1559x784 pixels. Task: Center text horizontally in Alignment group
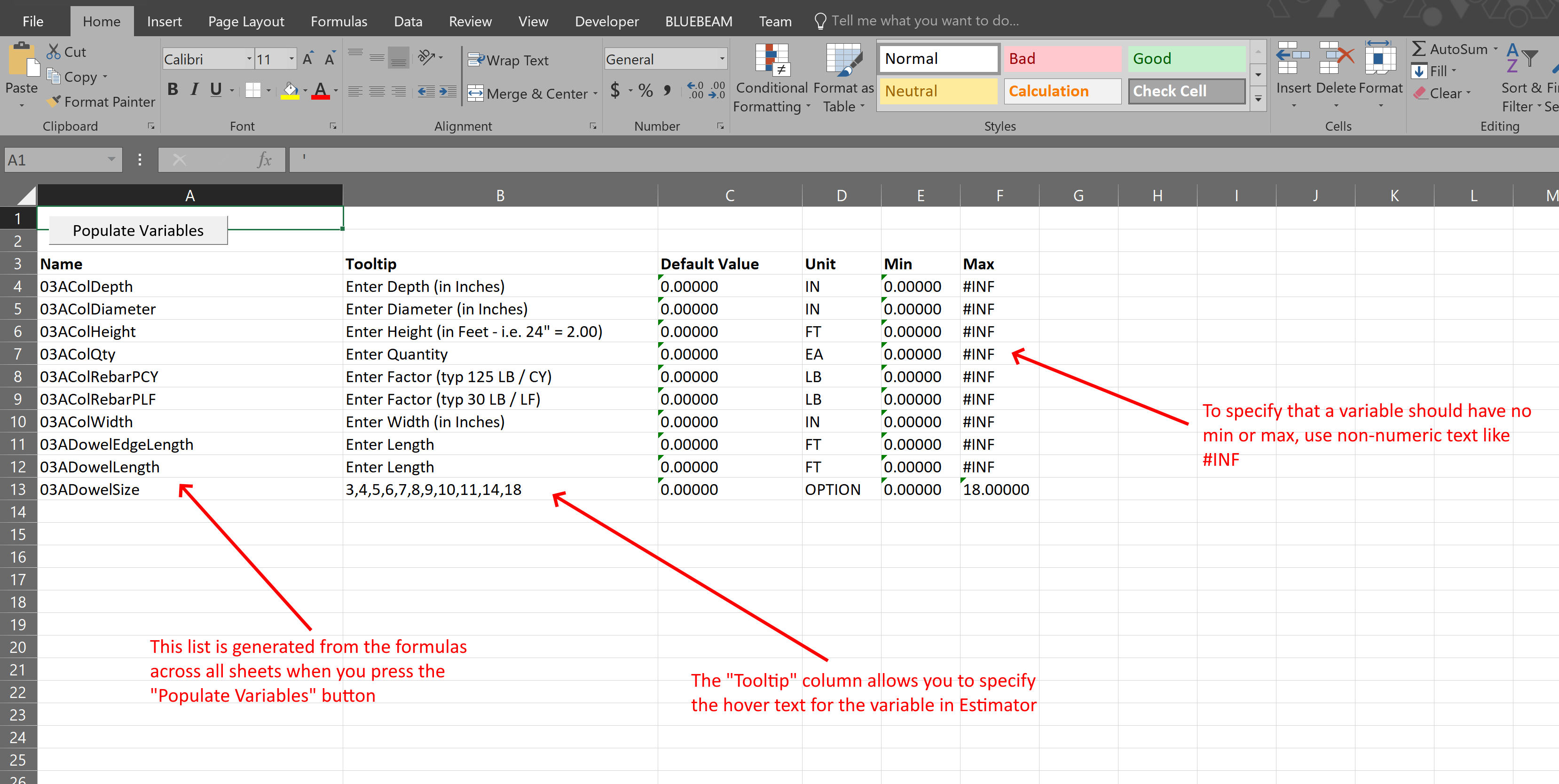[x=377, y=91]
